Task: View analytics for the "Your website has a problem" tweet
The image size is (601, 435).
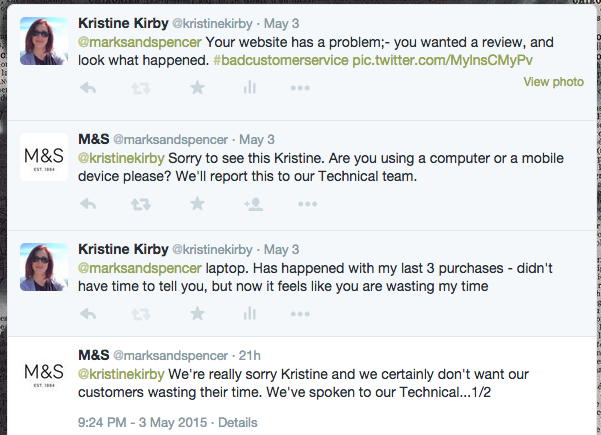Action: click(x=249, y=88)
